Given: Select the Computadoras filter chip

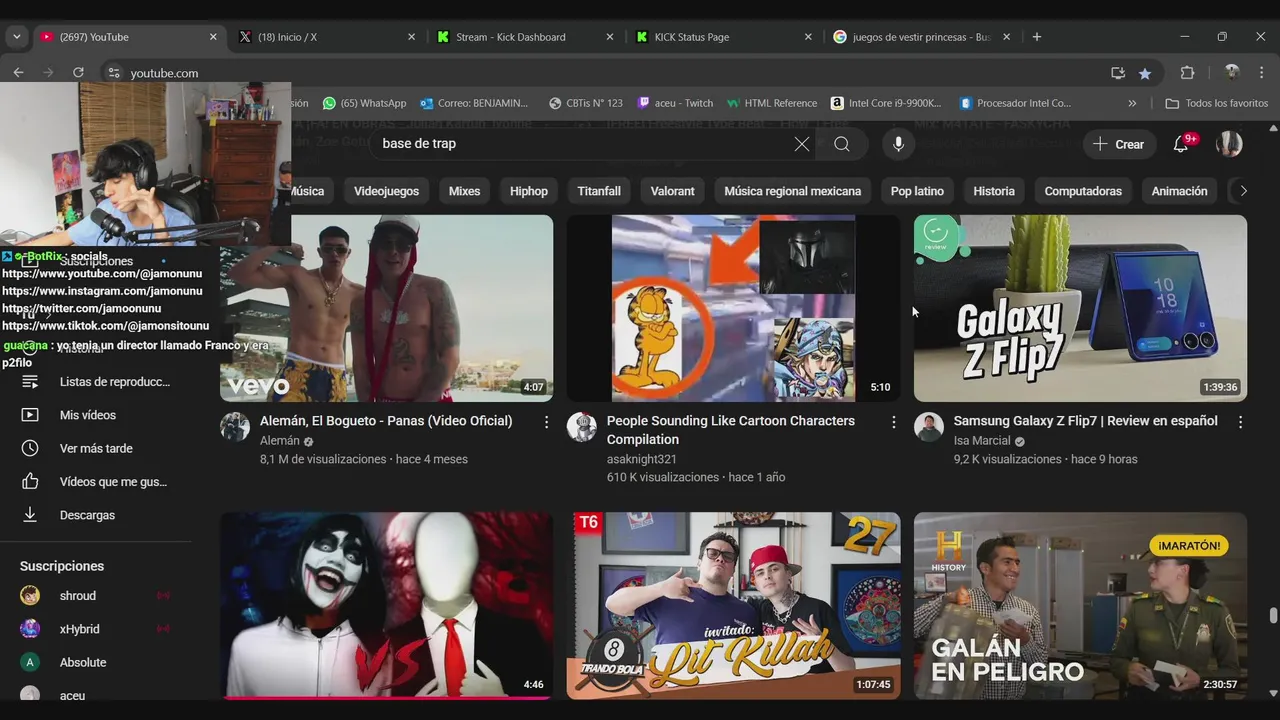Looking at the screenshot, I should tap(1083, 191).
